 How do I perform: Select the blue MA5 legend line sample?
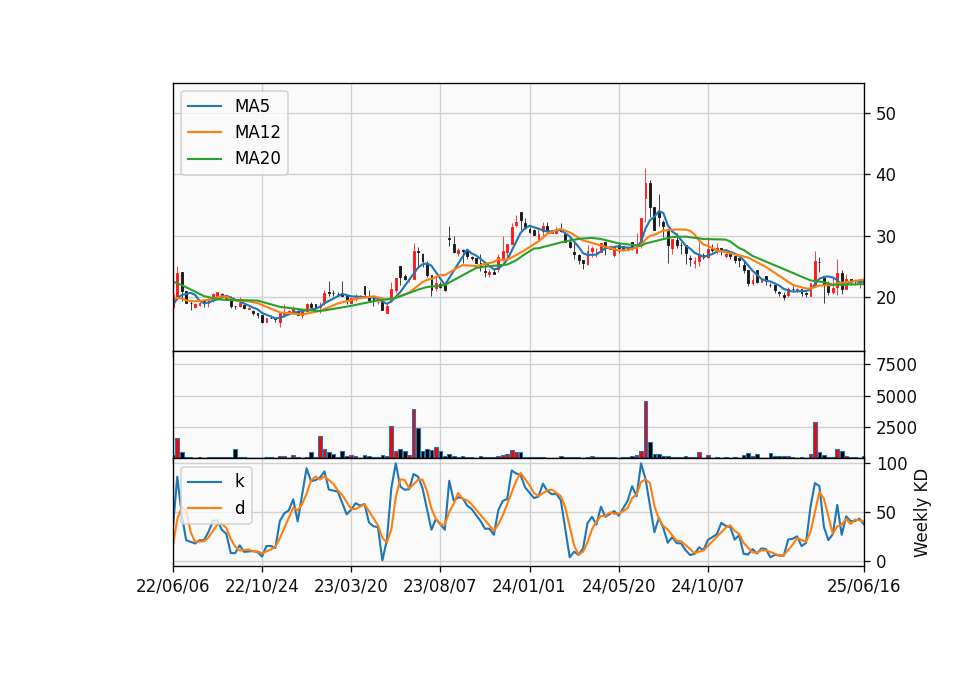tap(204, 106)
